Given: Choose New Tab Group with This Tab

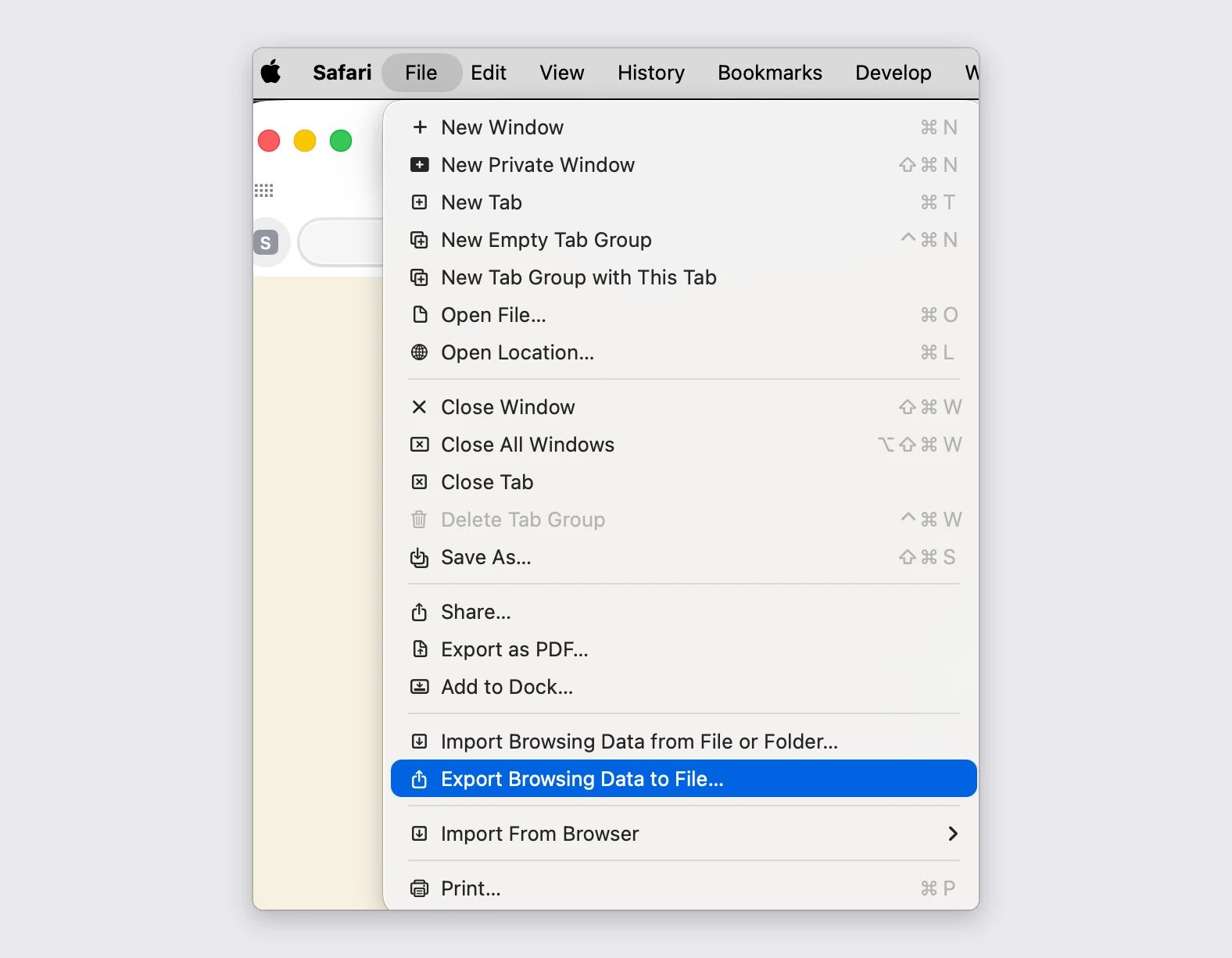Looking at the screenshot, I should coord(684,277).
